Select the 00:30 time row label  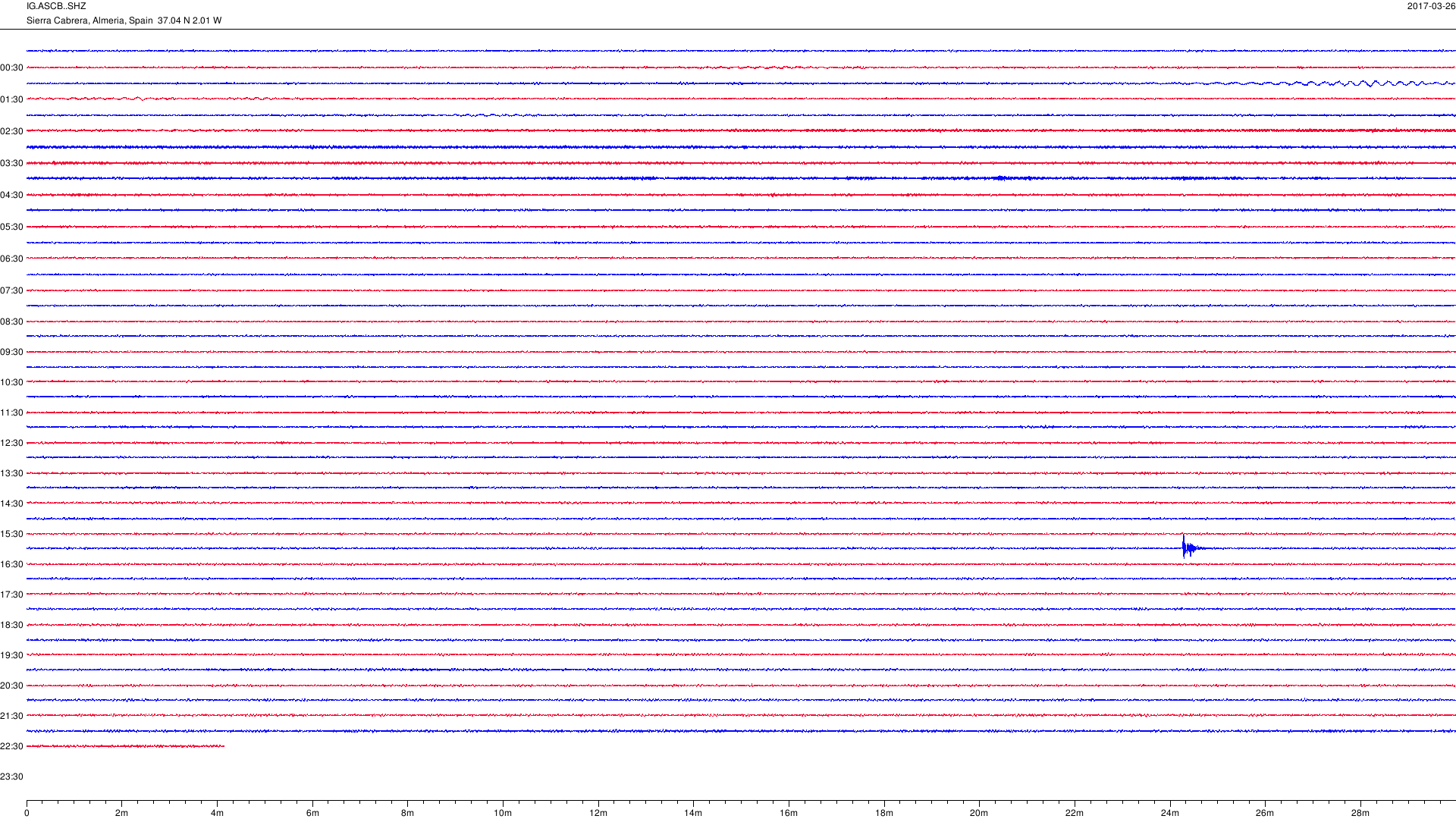pyautogui.click(x=11, y=68)
